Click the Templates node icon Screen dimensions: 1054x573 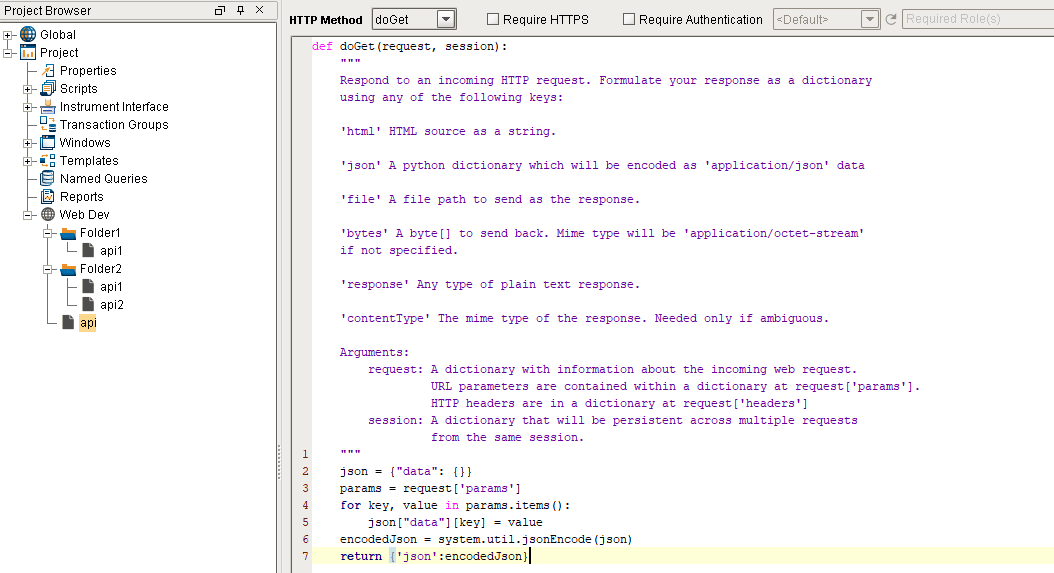click(x=48, y=161)
